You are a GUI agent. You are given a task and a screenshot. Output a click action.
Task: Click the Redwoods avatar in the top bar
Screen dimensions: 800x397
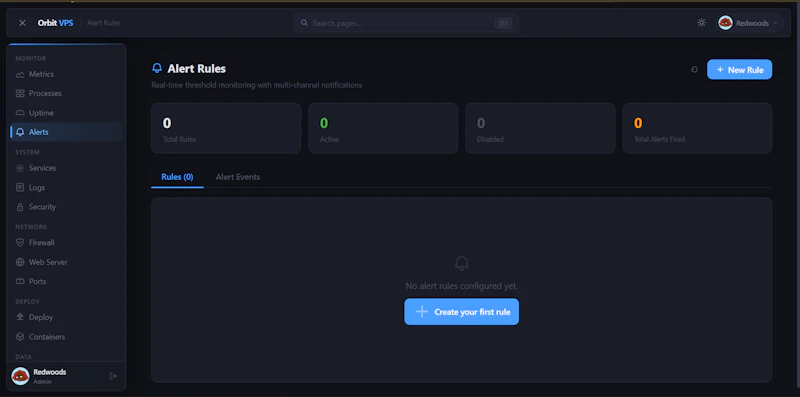click(x=725, y=23)
